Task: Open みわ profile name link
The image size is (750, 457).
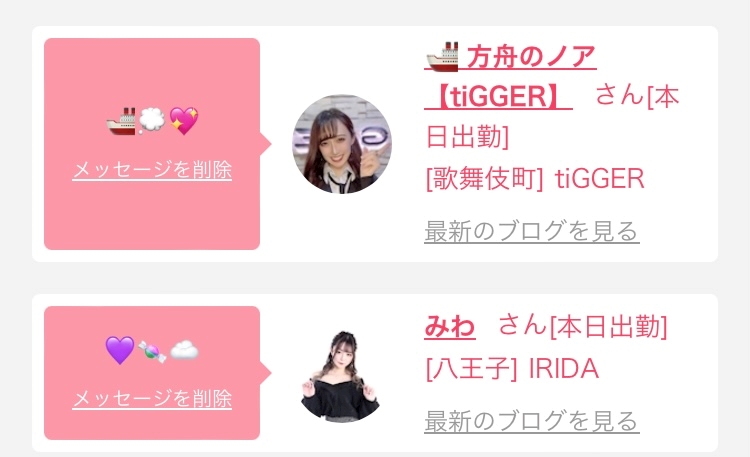Action: [x=450, y=326]
